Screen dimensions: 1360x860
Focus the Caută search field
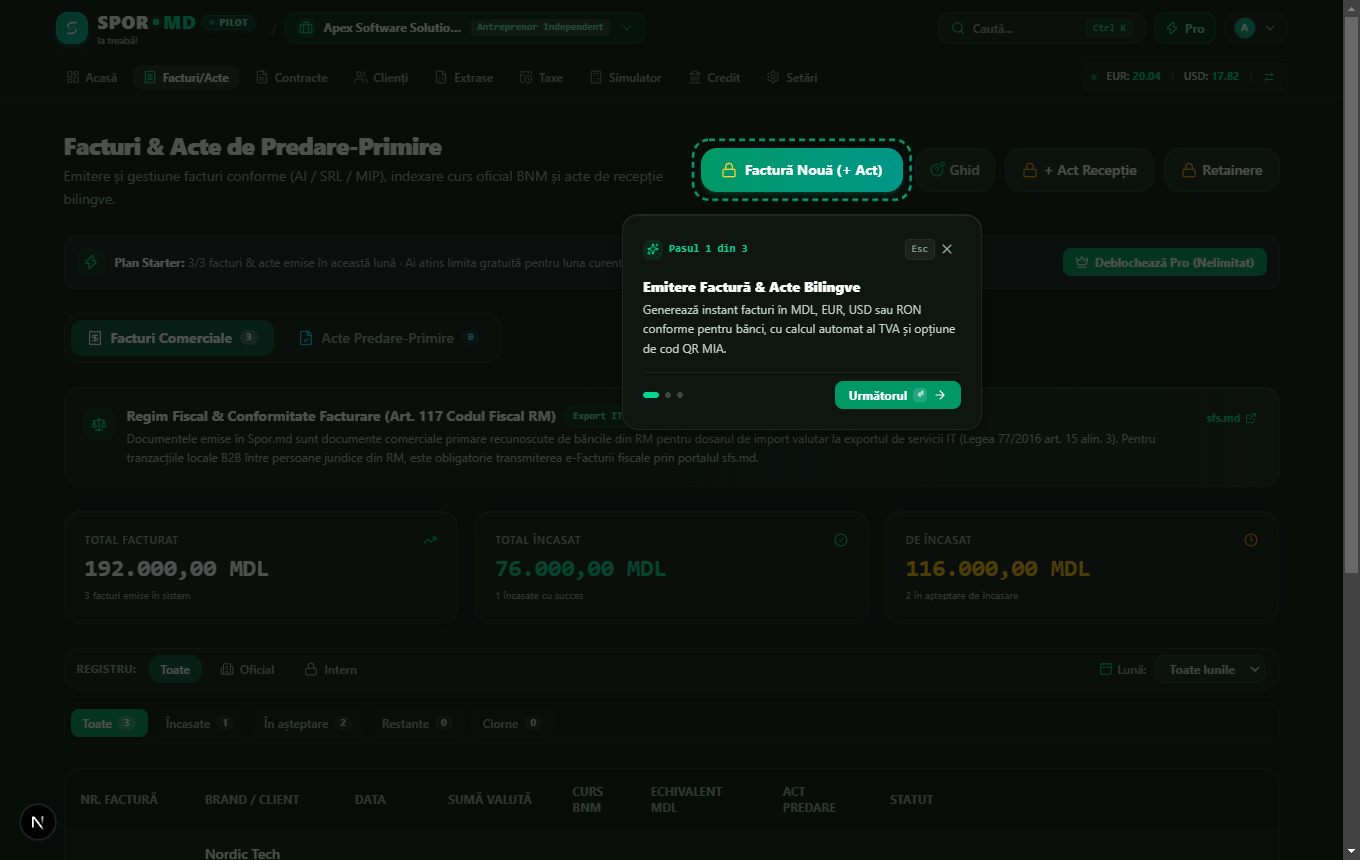click(x=1042, y=28)
